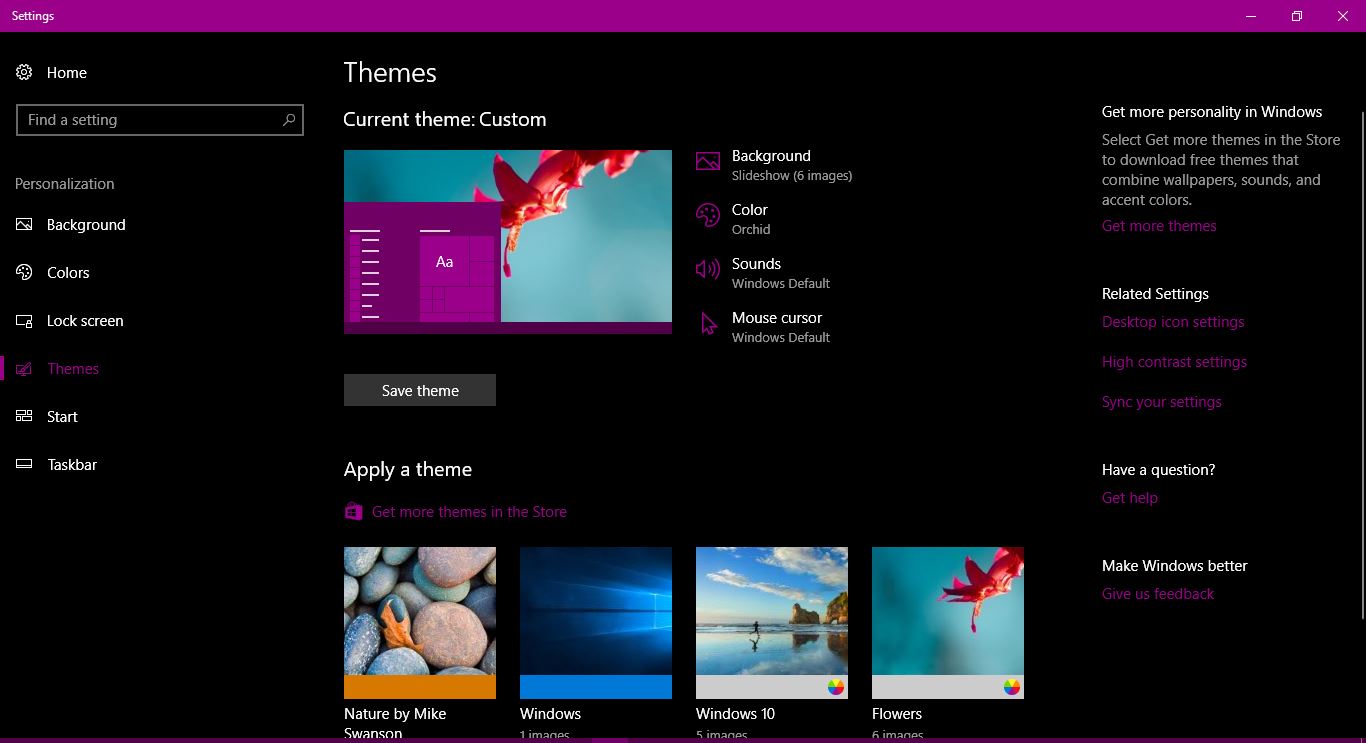Click the Colors palette icon in sidebar
This screenshot has height=743, width=1366.
(24, 272)
